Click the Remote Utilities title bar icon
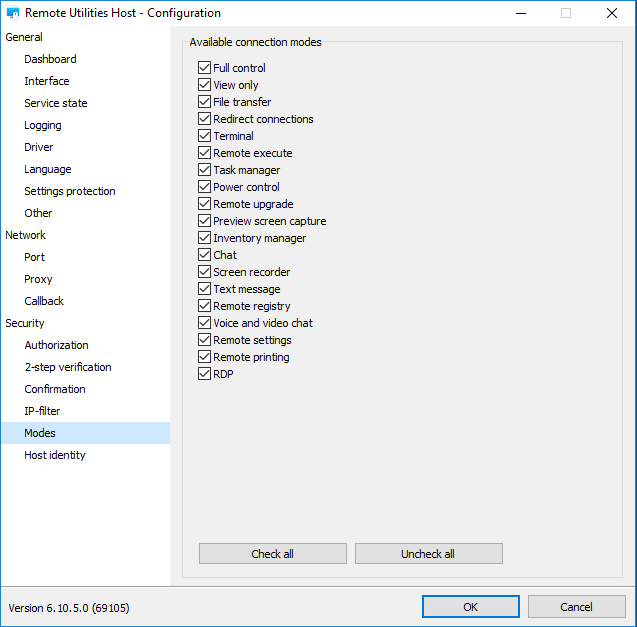 coord(13,14)
